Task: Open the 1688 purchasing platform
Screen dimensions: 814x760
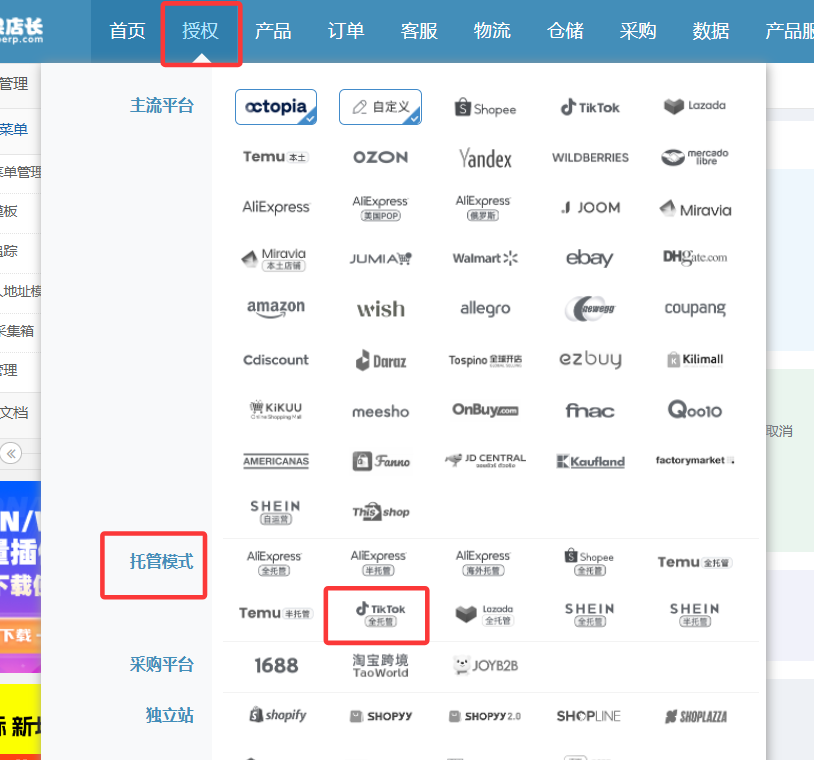Action: pos(276,666)
